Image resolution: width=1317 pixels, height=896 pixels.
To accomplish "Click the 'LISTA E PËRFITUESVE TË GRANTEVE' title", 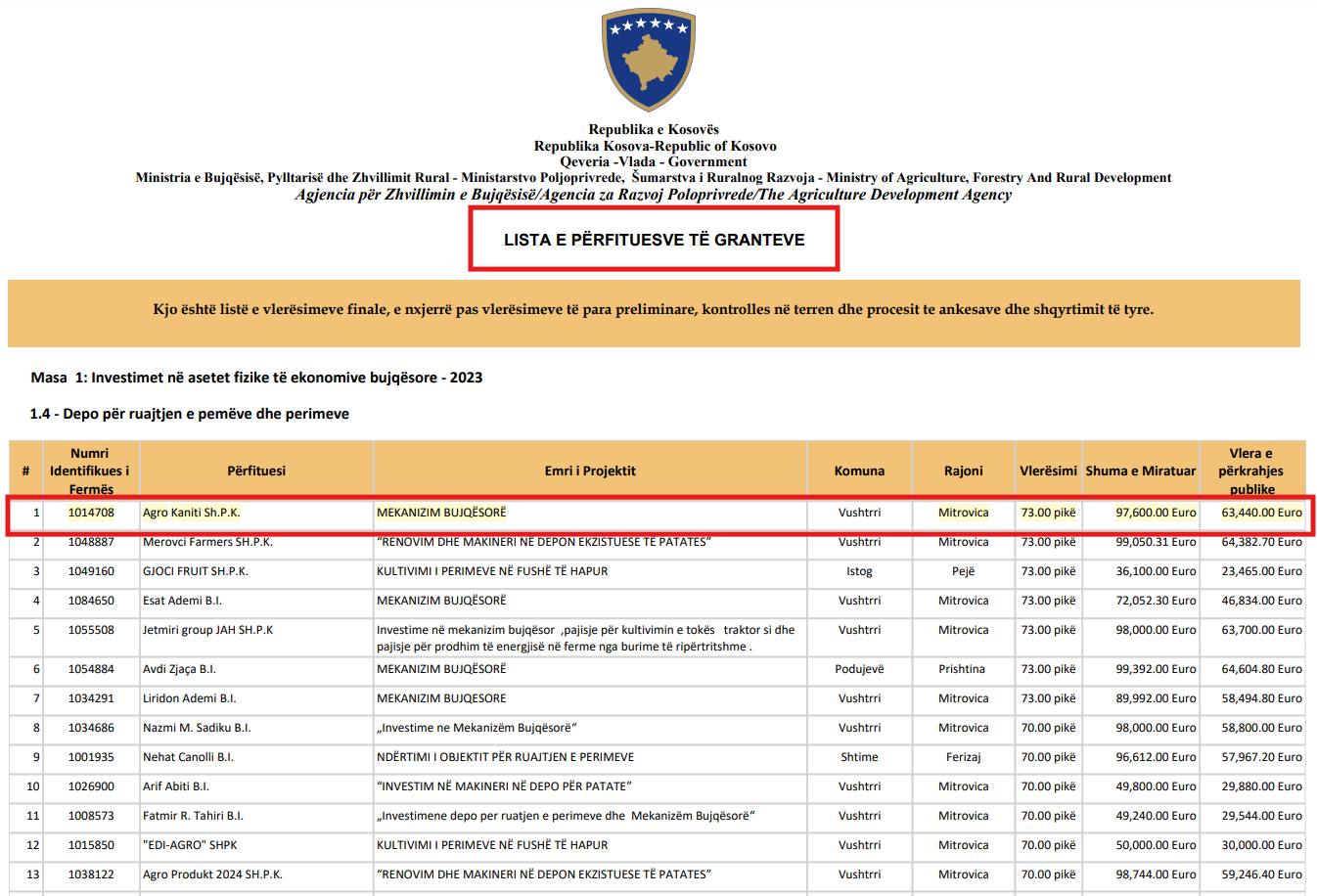I will (x=654, y=240).
